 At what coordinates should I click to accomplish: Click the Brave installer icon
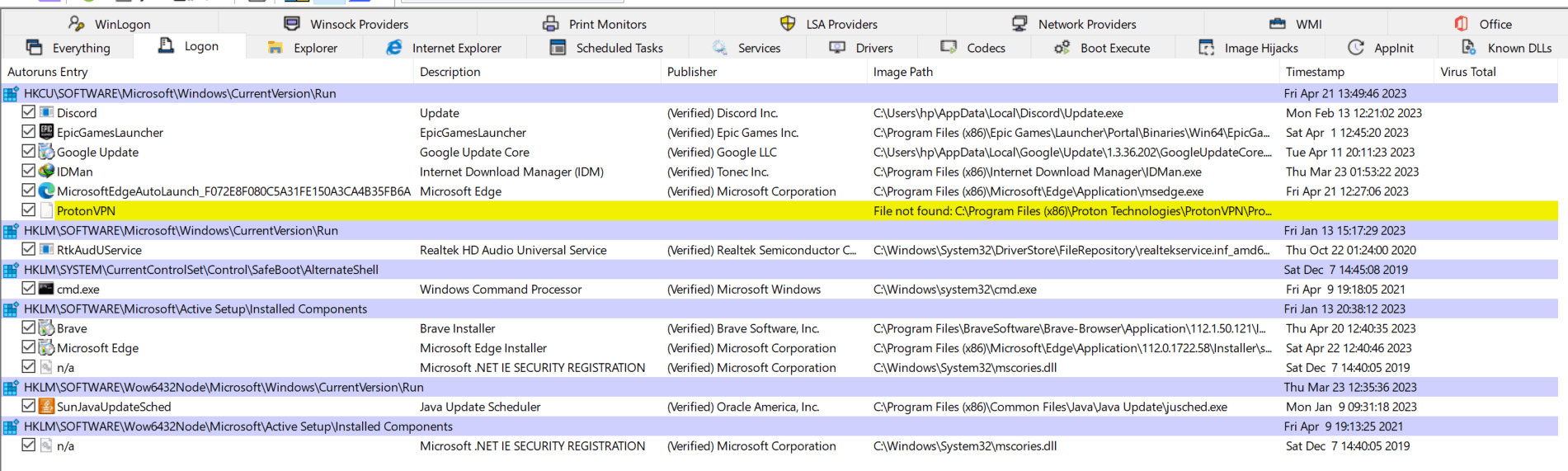point(46,328)
